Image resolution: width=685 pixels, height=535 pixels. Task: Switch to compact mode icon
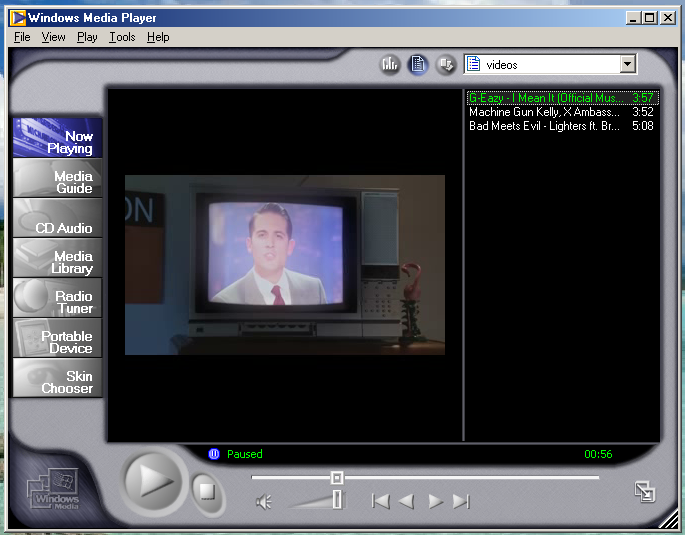(645, 492)
